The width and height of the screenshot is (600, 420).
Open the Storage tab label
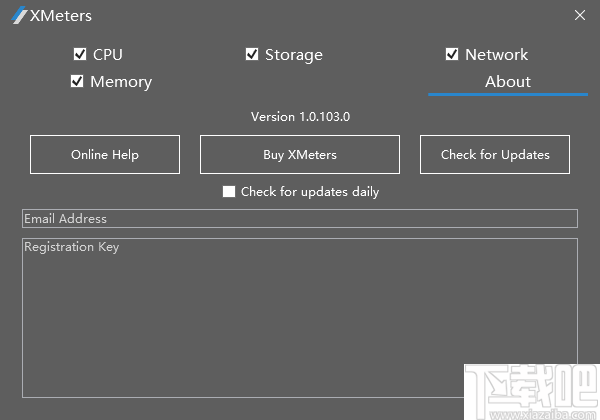click(x=293, y=54)
